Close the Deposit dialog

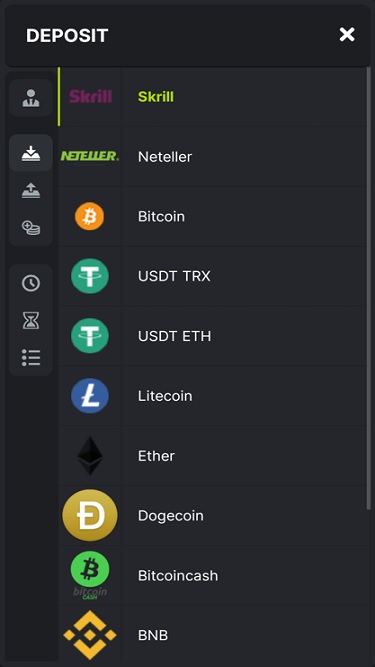[347, 34]
